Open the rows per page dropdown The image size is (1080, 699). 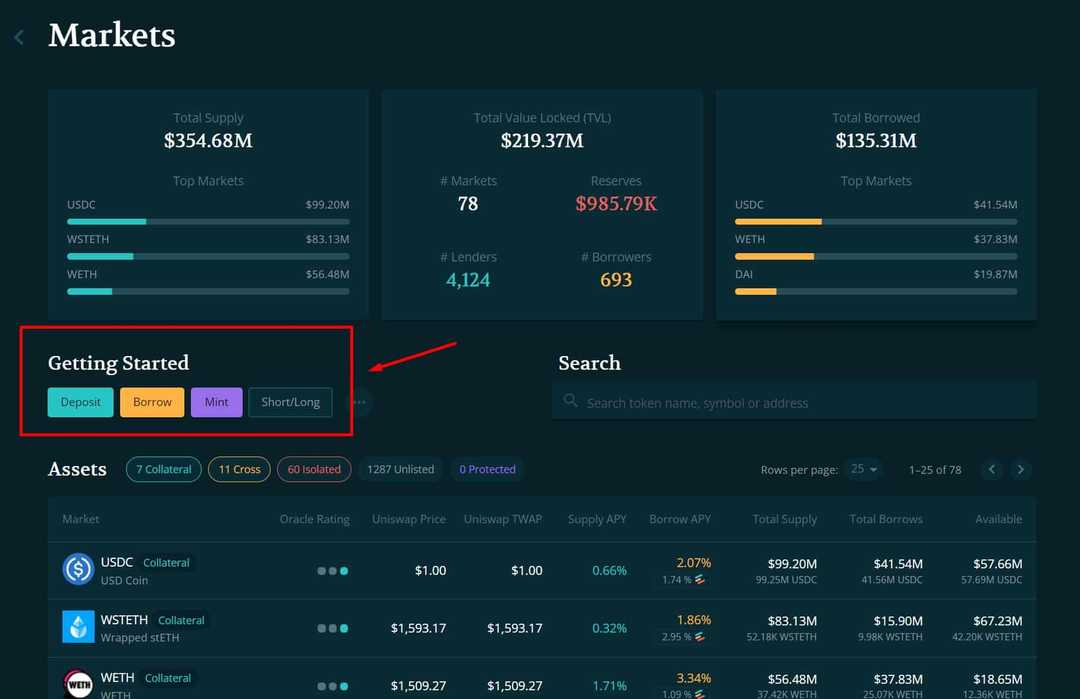[x=862, y=468]
